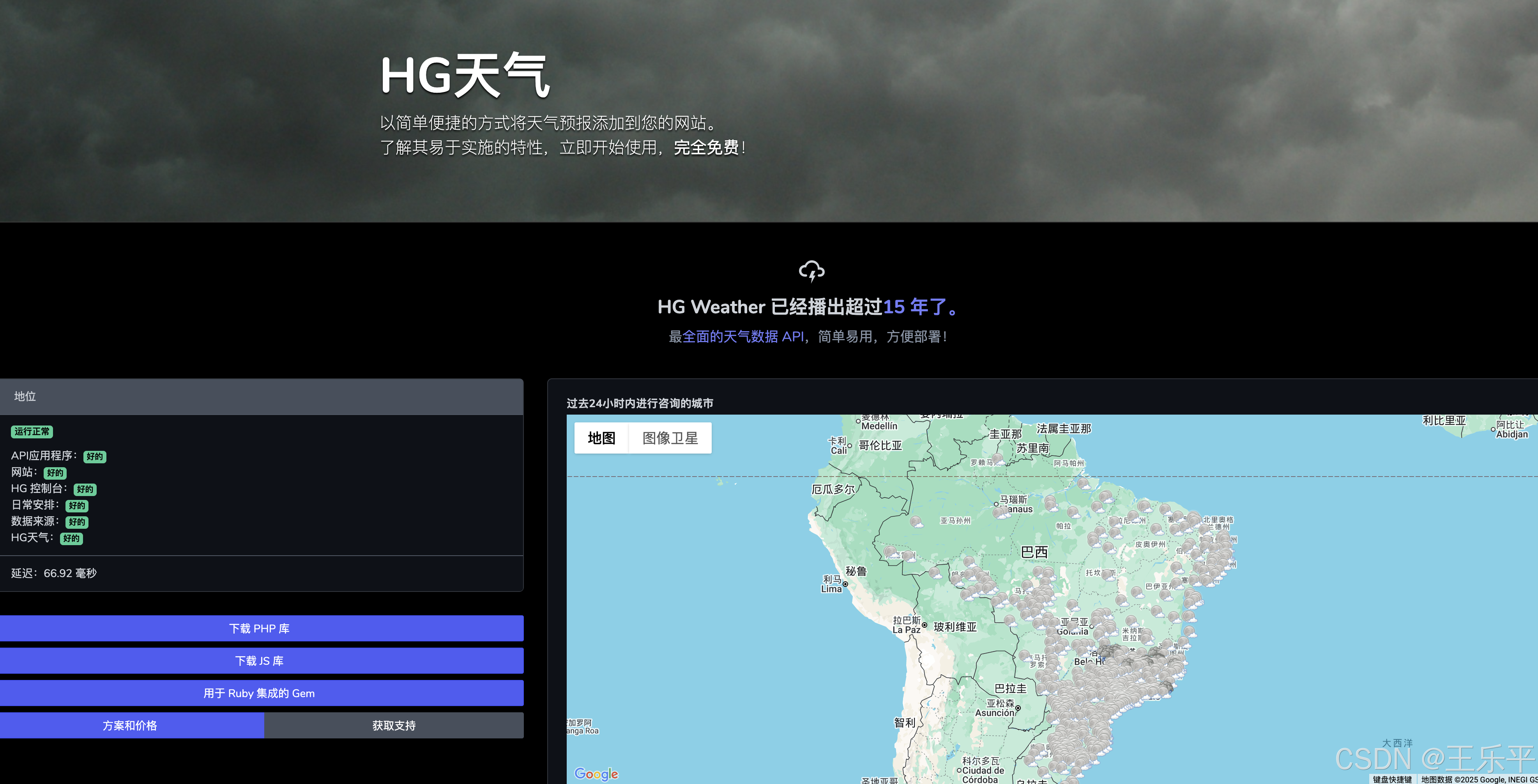This screenshot has height=784, width=1538.
Task: Click the Medellín city marker
Action: pyautogui.click(x=858, y=421)
